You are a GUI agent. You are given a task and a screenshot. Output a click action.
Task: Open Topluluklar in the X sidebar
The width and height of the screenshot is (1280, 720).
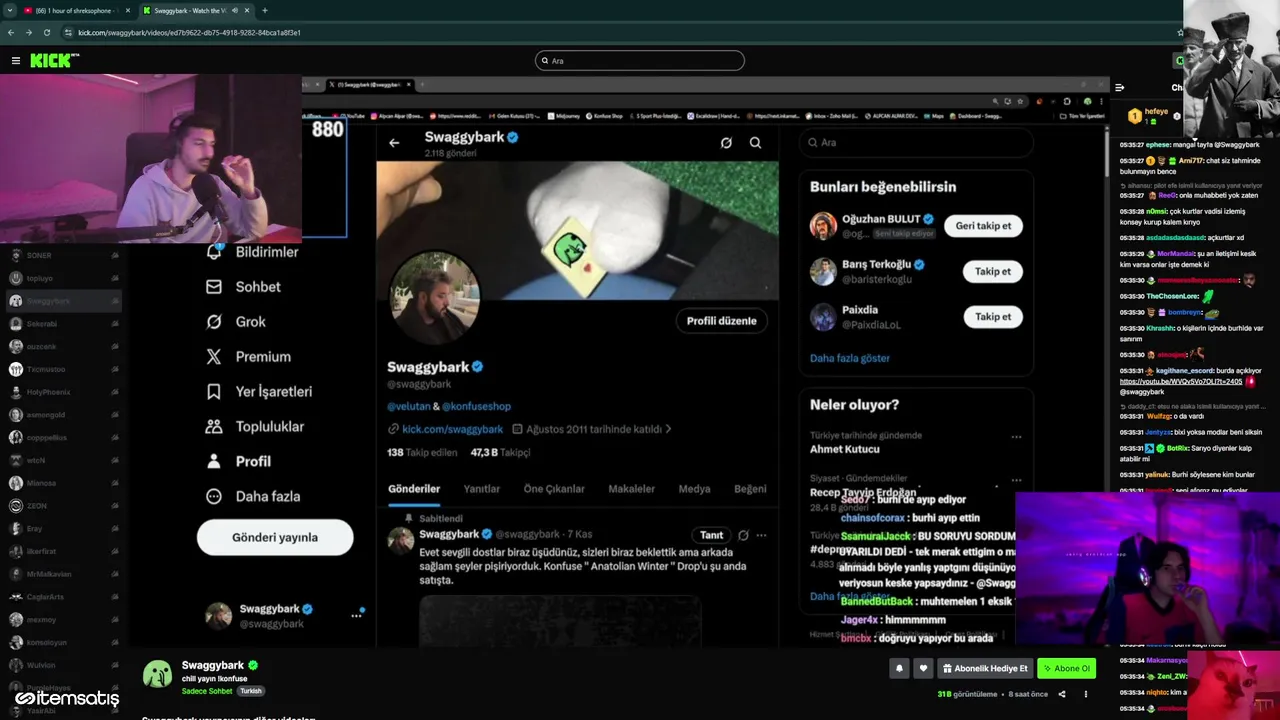point(254,427)
